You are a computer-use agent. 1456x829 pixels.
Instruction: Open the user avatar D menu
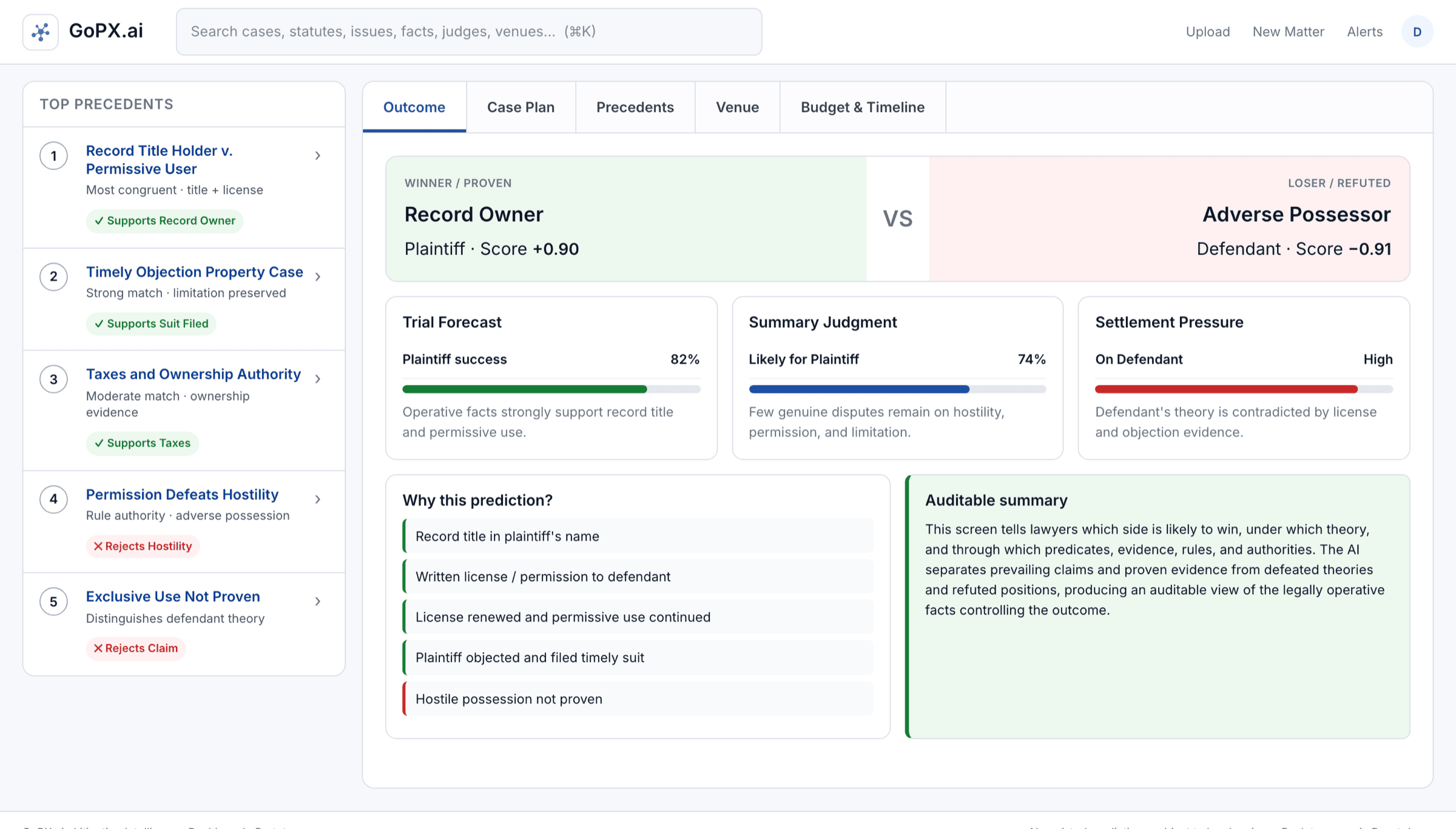pos(1417,32)
